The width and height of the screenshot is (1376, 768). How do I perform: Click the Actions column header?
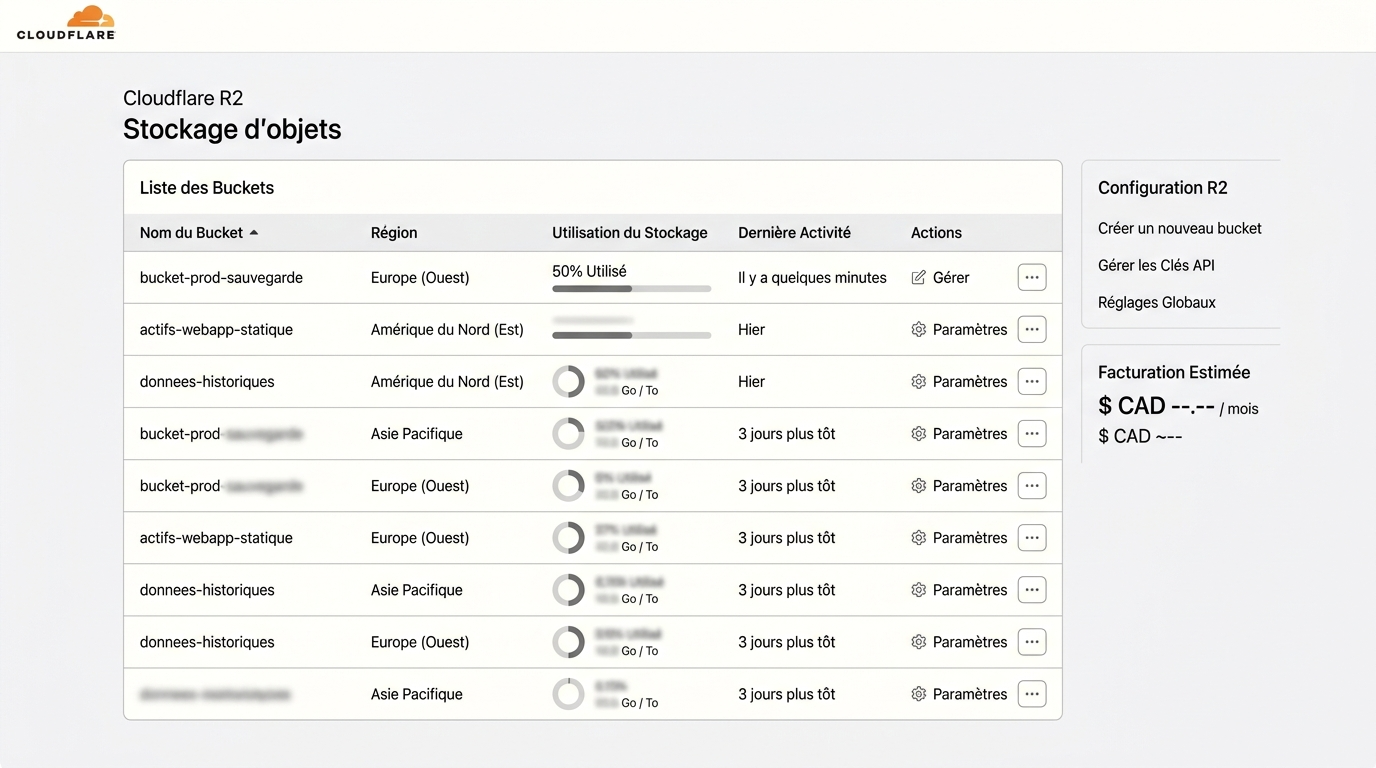936,232
